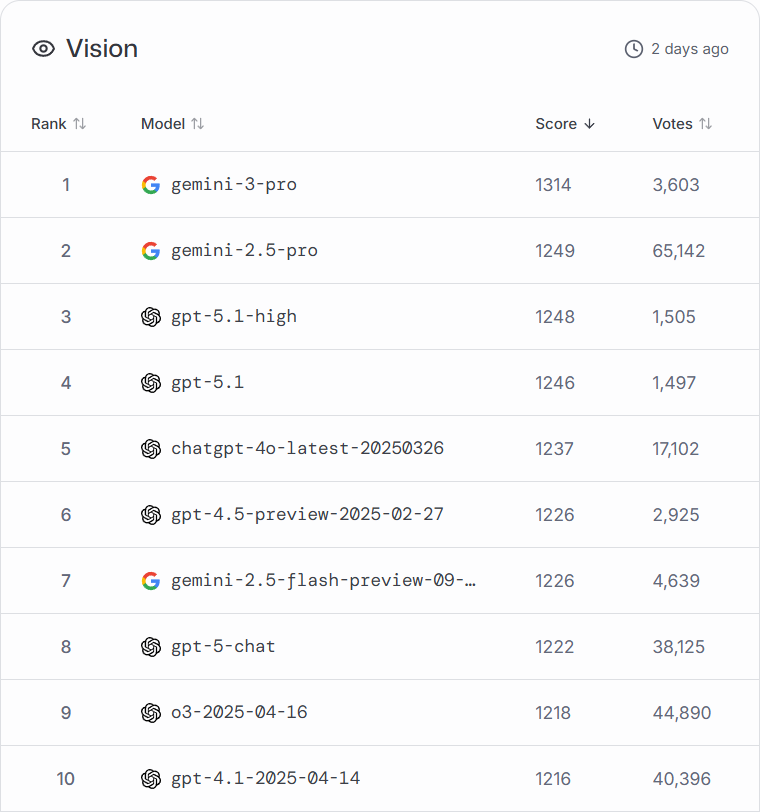Click the OpenAI icon next to chatgpt-4o-latest-20250326
The width and height of the screenshot is (760, 812).
point(151,449)
